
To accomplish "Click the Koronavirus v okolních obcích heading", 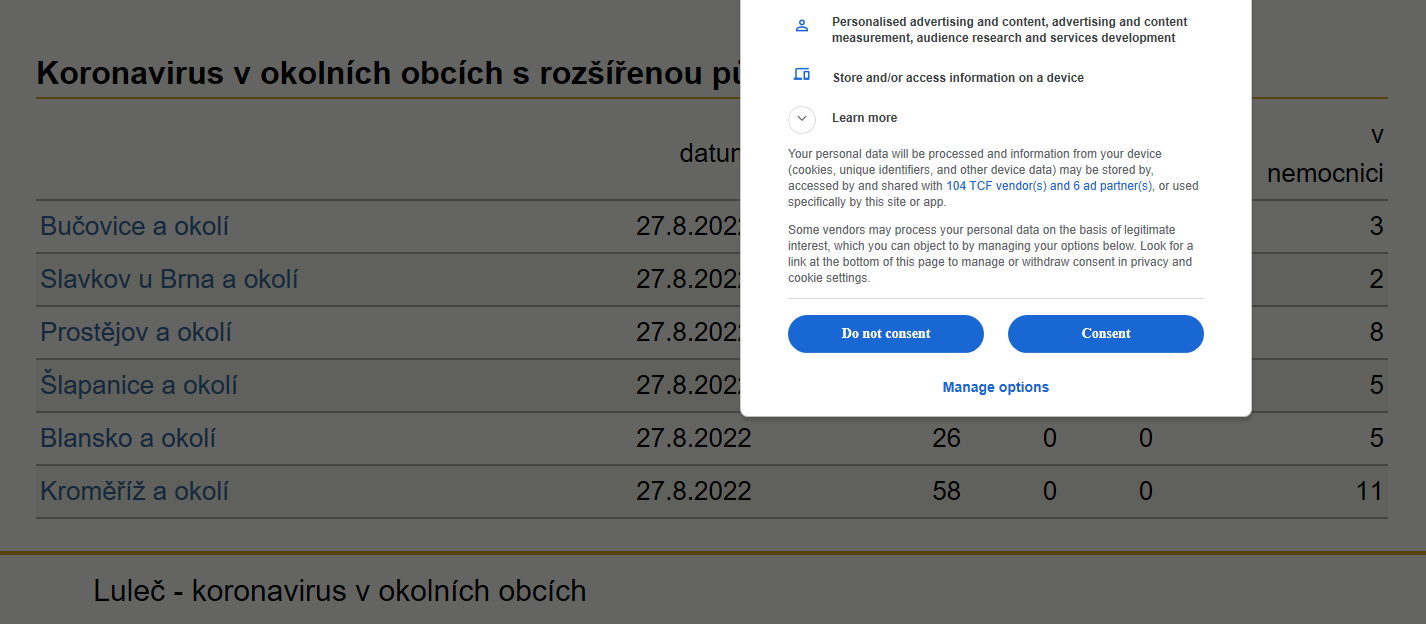I will tap(388, 73).
